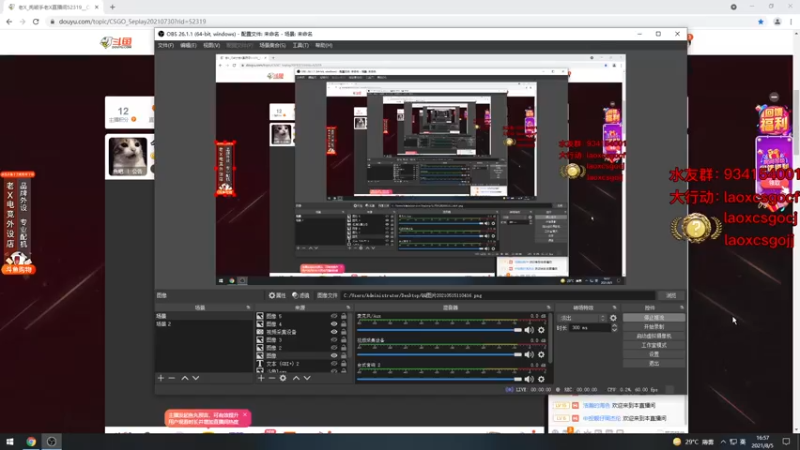The height and width of the screenshot is (450, 800).
Task: Adjust first mixer channel volume slider
Action: click(439, 330)
